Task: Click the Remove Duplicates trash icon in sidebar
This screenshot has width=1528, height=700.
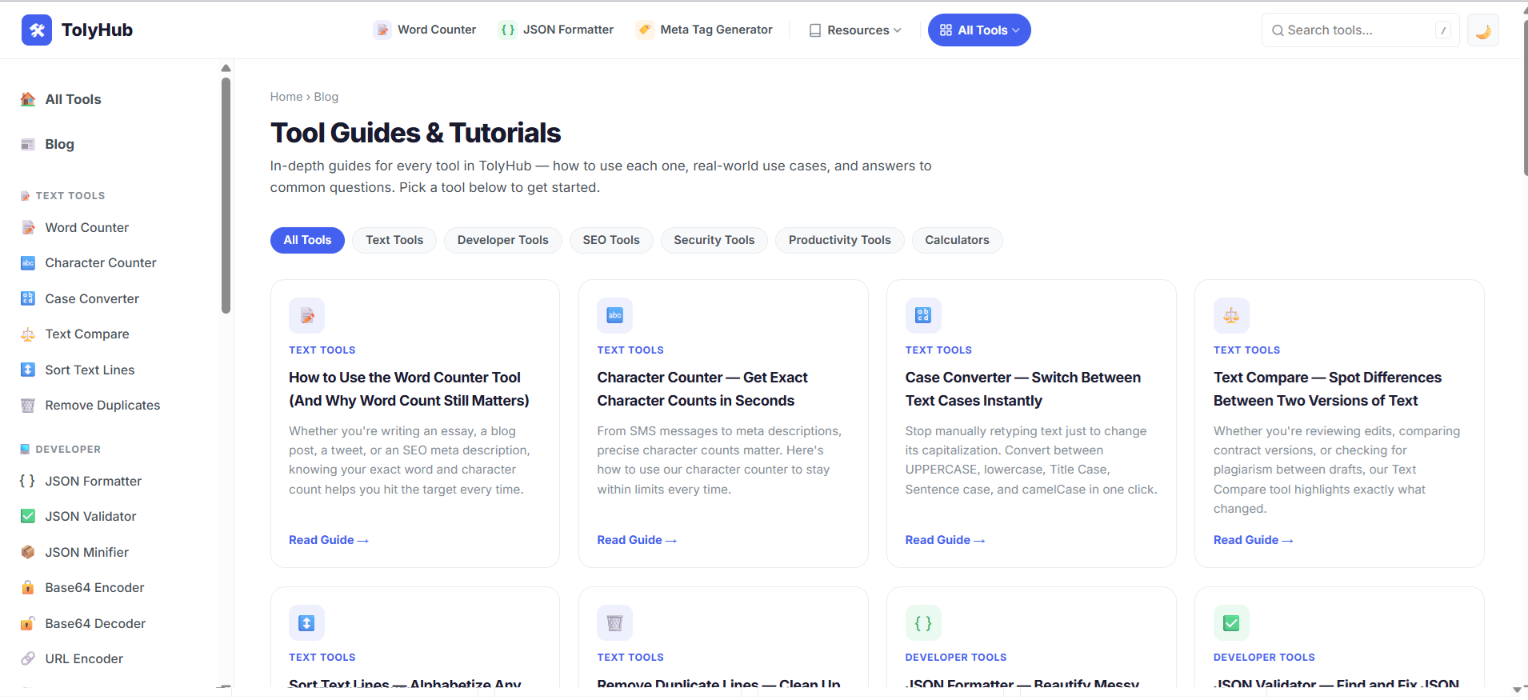Action: point(28,405)
